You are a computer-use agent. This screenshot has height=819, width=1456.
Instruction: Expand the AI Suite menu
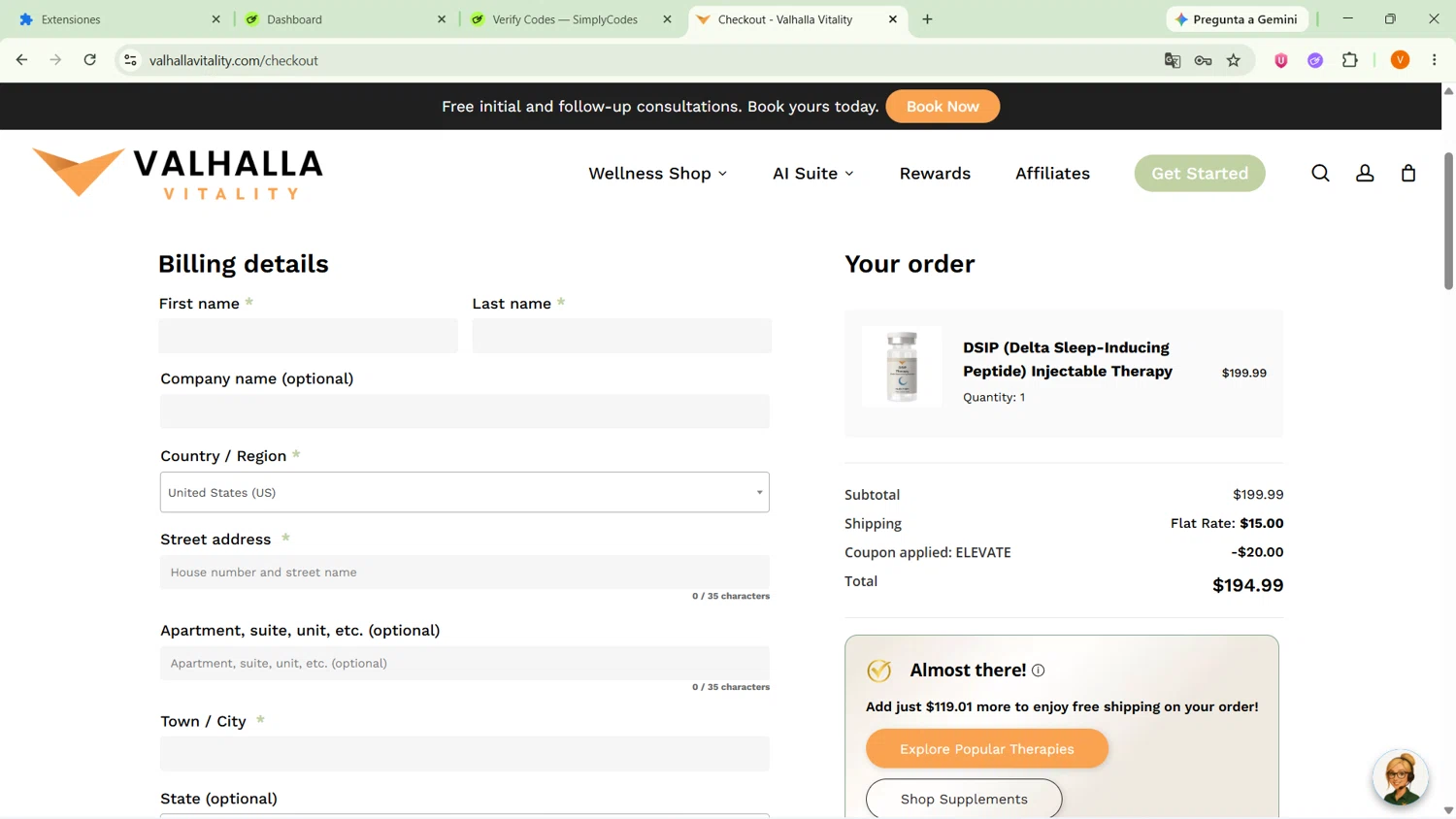click(x=812, y=174)
